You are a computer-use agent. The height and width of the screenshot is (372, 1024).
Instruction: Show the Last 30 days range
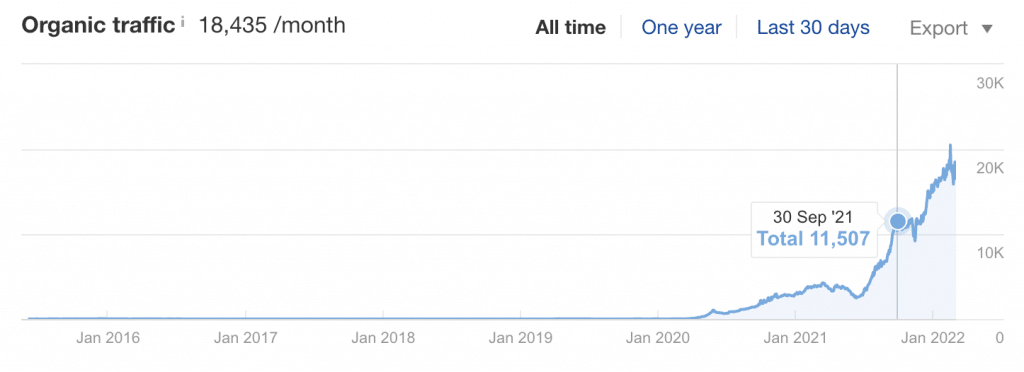(x=813, y=28)
